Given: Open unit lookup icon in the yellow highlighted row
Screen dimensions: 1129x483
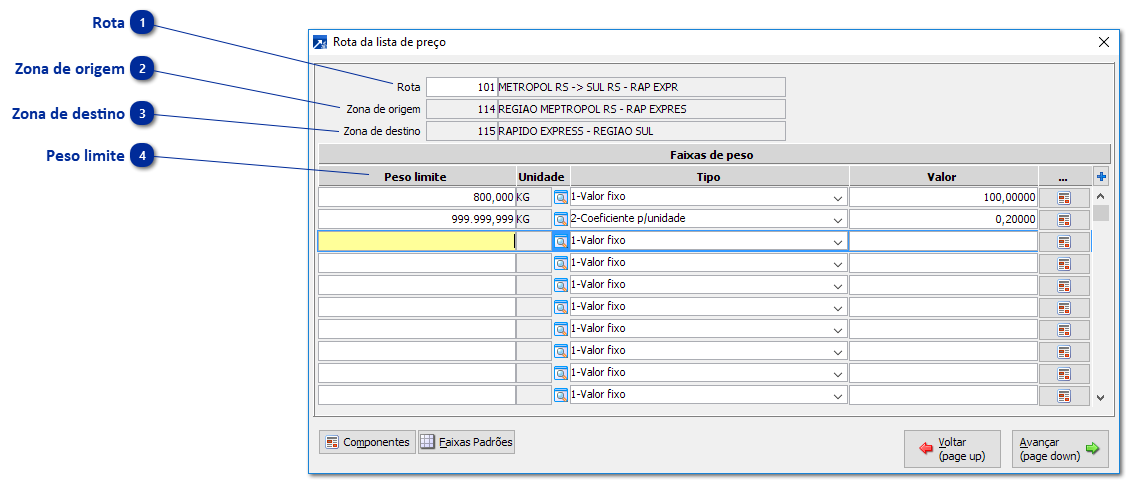Looking at the screenshot, I should pyautogui.click(x=561, y=241).
